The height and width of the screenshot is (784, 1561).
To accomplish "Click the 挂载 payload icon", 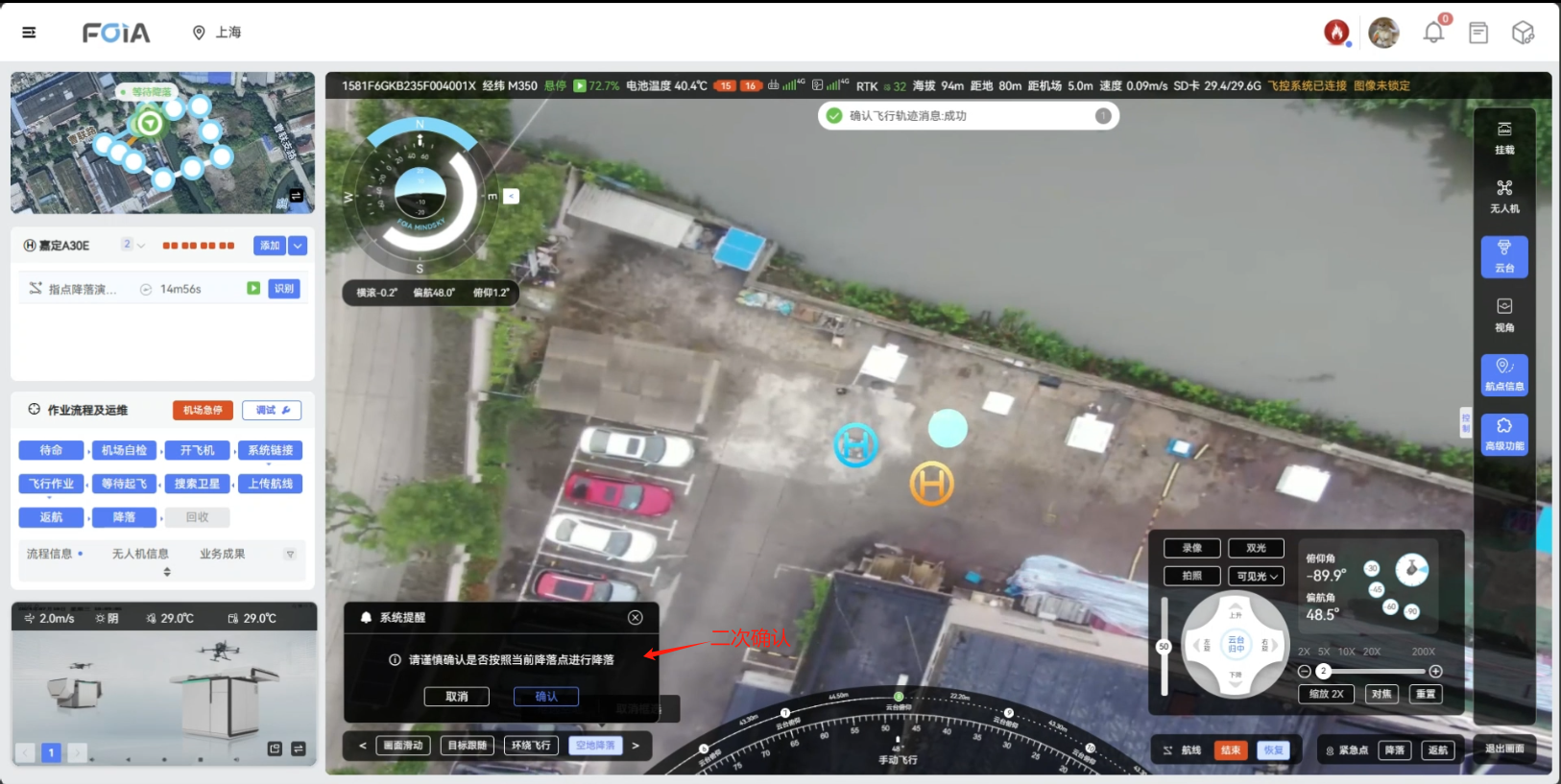I will [x=1503, y=137].
